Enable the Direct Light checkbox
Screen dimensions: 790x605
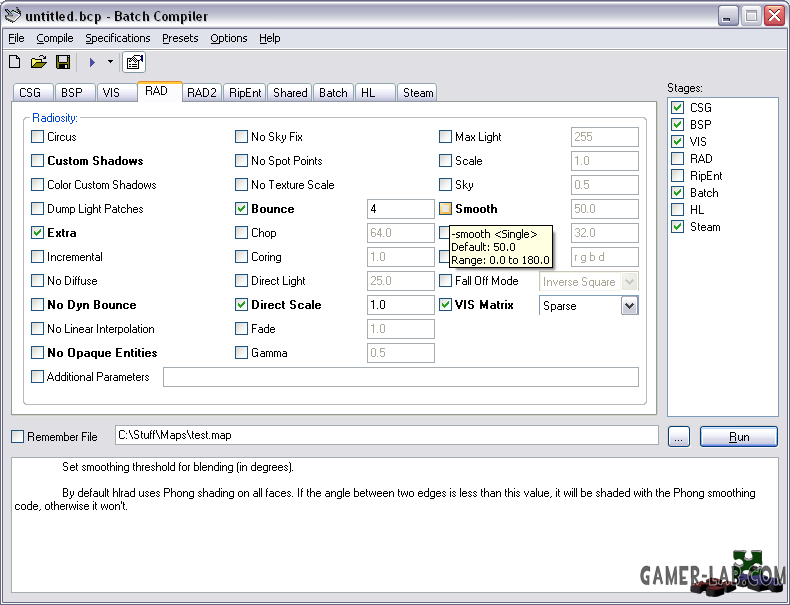click(241, 281)
